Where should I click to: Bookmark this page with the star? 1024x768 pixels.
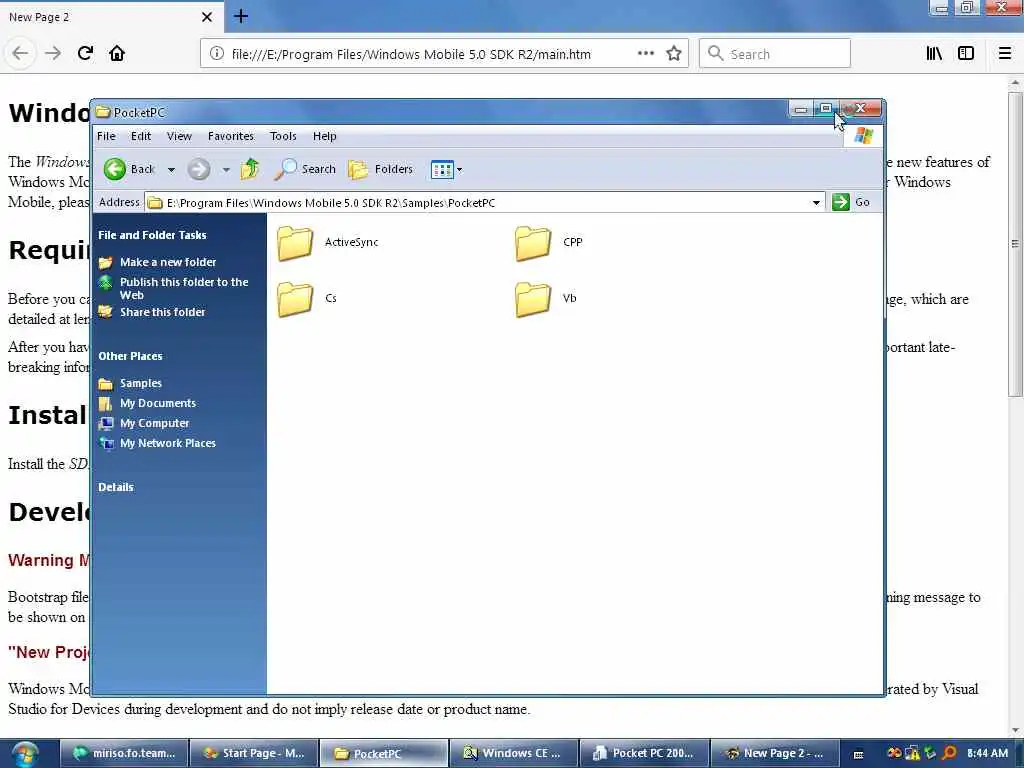(674, 54)
